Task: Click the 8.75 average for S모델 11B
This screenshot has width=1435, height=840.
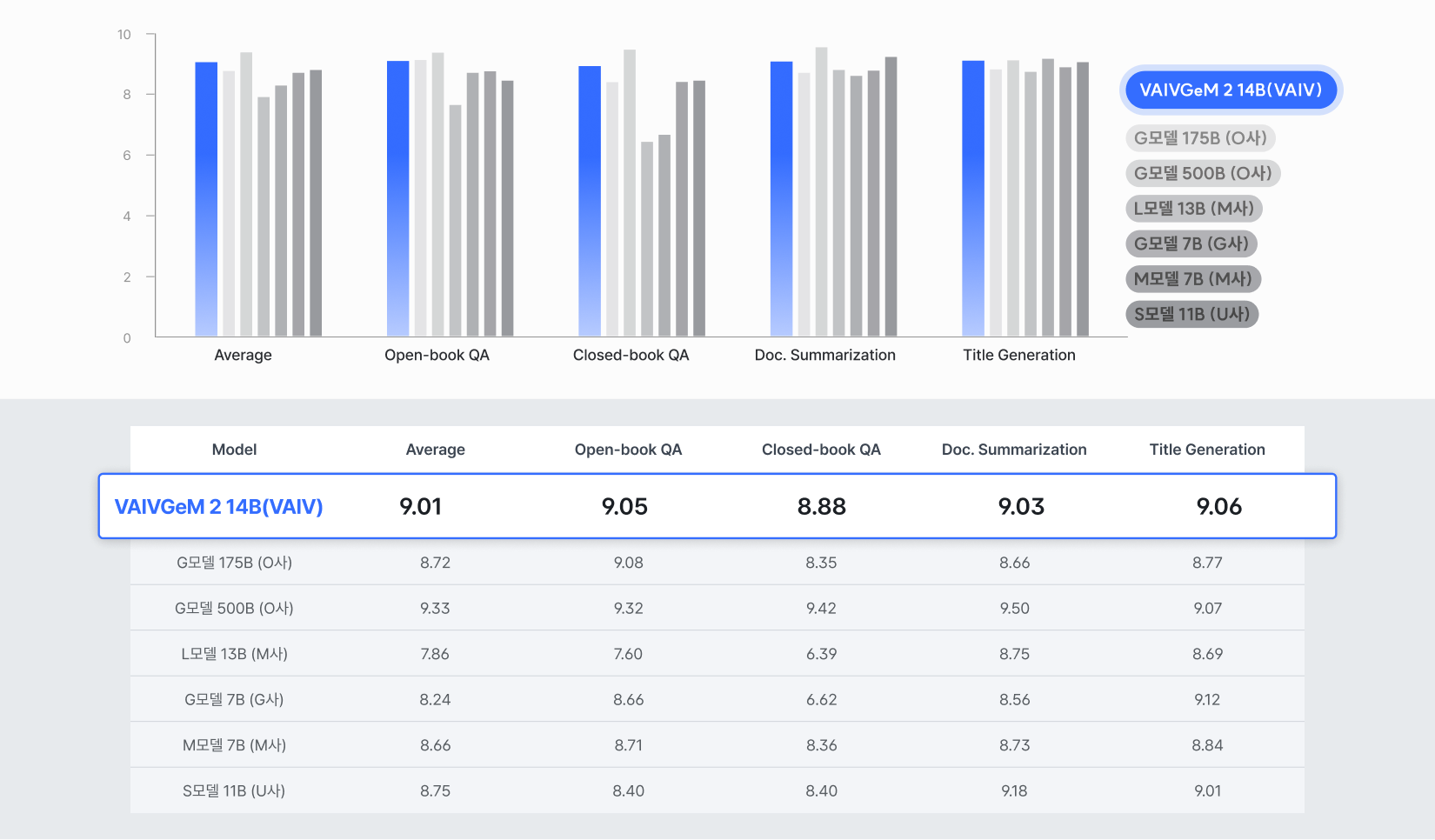Action: [x=436, y=791]
